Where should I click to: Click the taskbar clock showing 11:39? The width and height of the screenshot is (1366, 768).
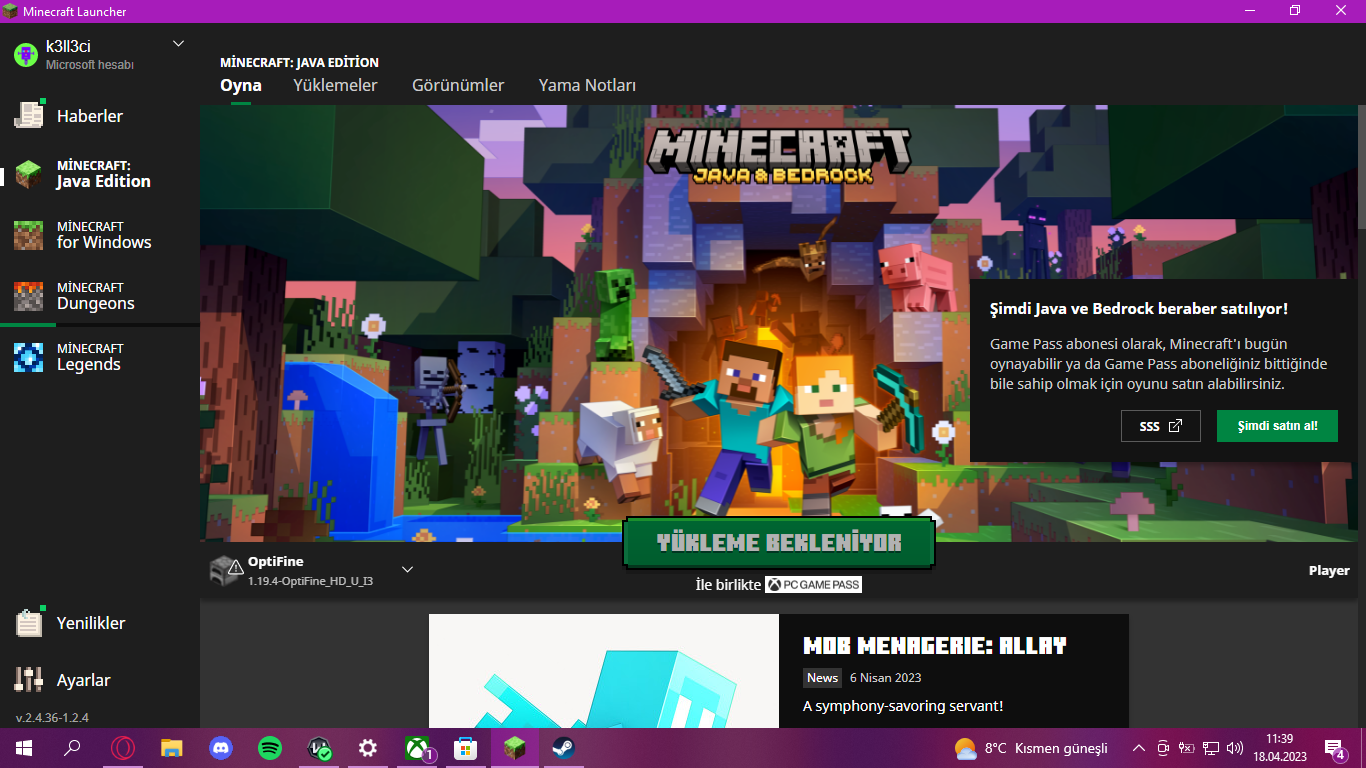pos(1279,748)
